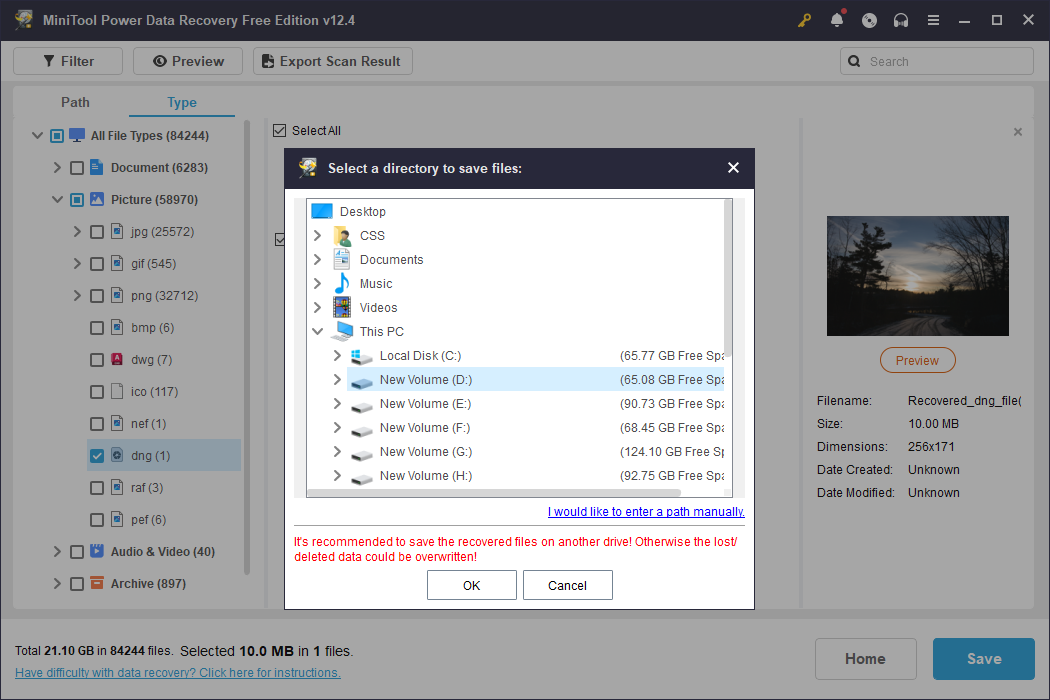Open the notifications bell icon

(x=837, y=19)
